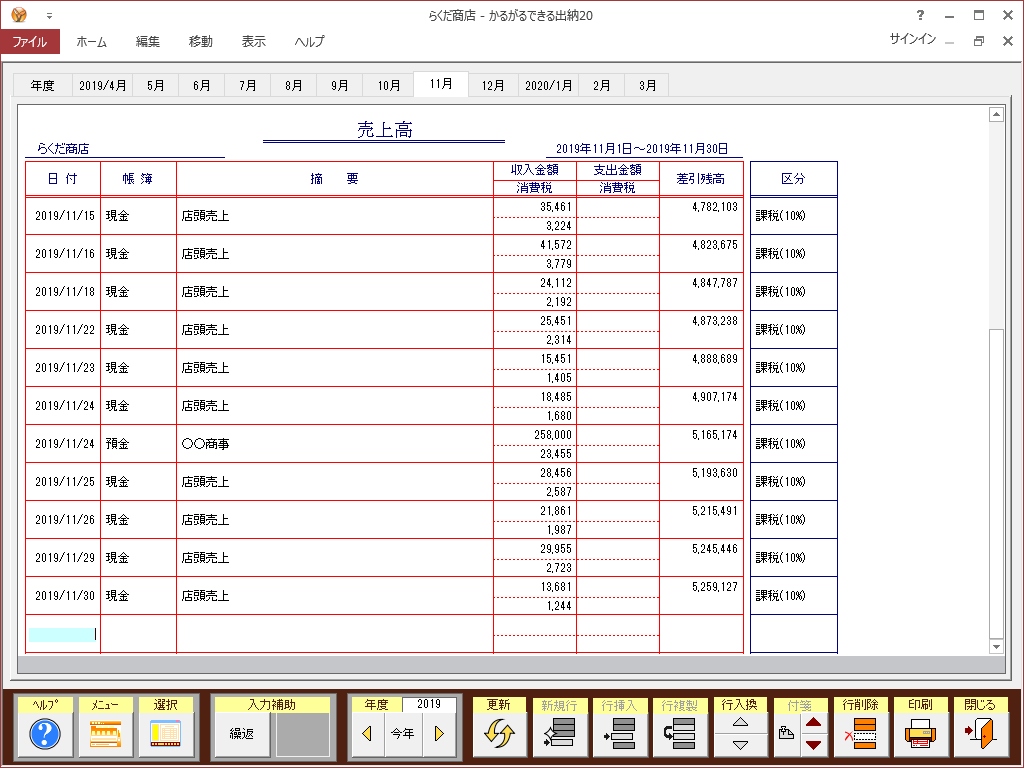Switch to the 6月 tab
The height and width of the screenshot is (768, 1024).
[x=202, y=86]
